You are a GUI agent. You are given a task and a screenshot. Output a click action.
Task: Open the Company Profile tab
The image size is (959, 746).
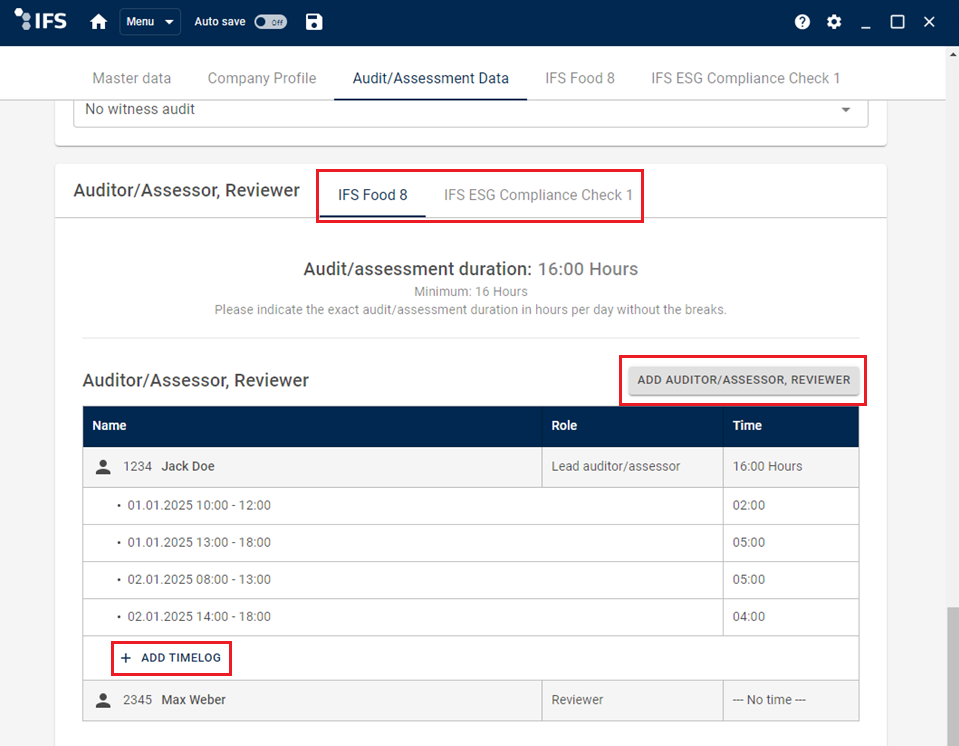point(262,78)
